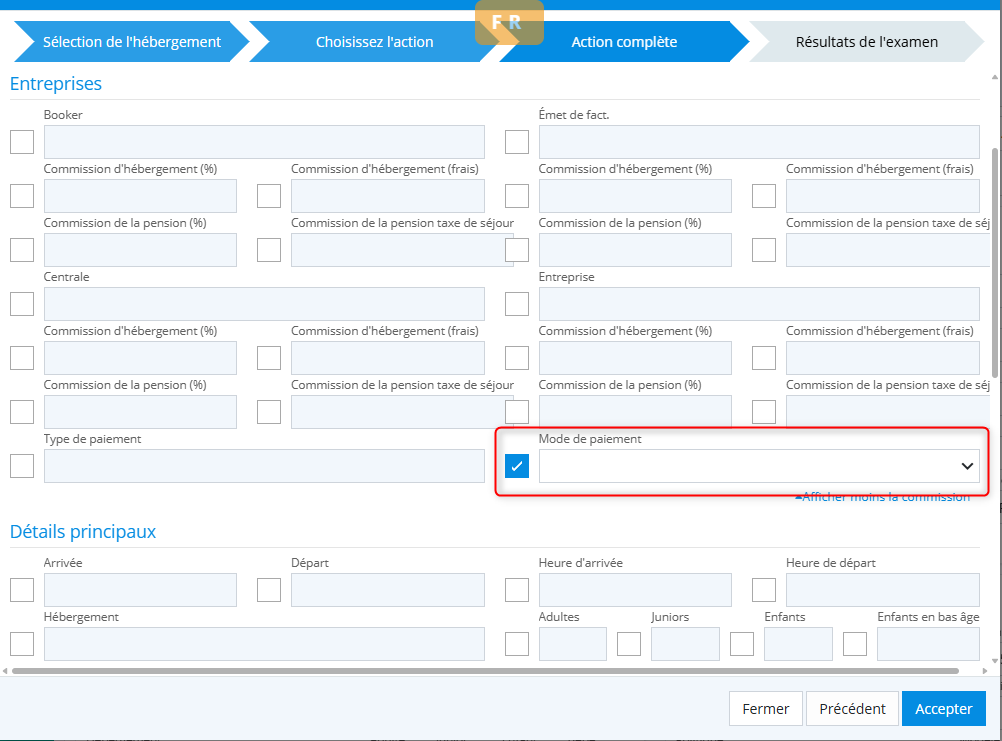Select the Centrale checkbox

point(22,304)
